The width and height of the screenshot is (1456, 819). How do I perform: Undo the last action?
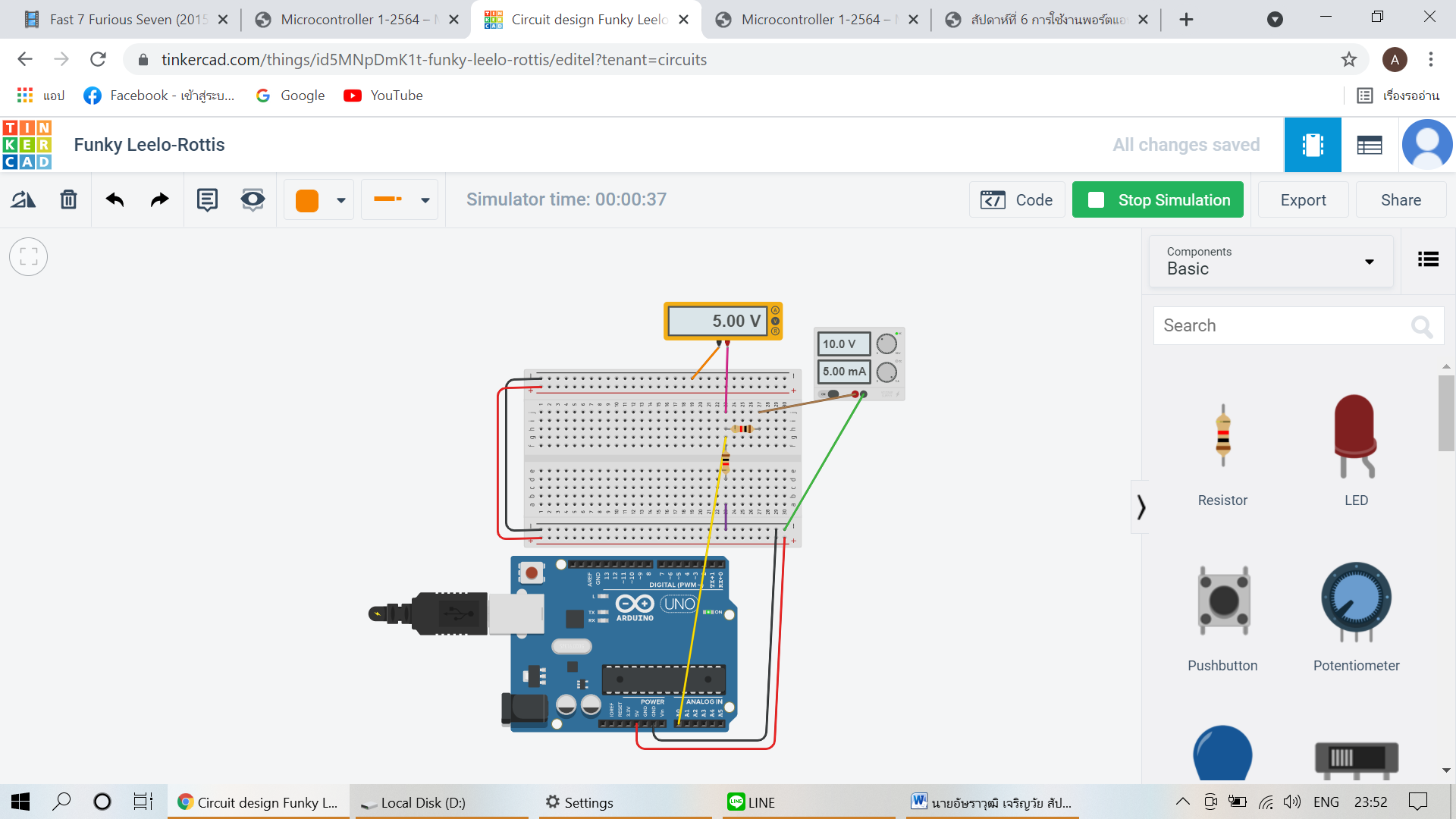pos(115,199)
